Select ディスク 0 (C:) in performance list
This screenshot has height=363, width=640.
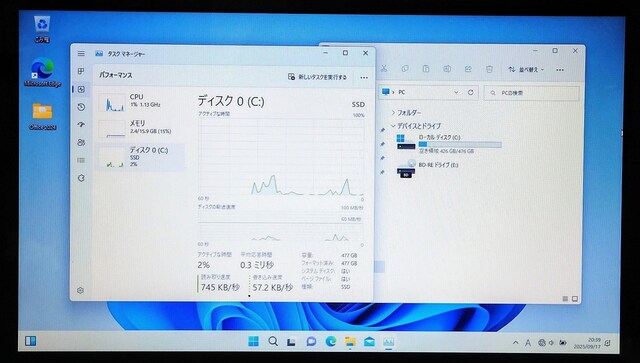point(140,157)
